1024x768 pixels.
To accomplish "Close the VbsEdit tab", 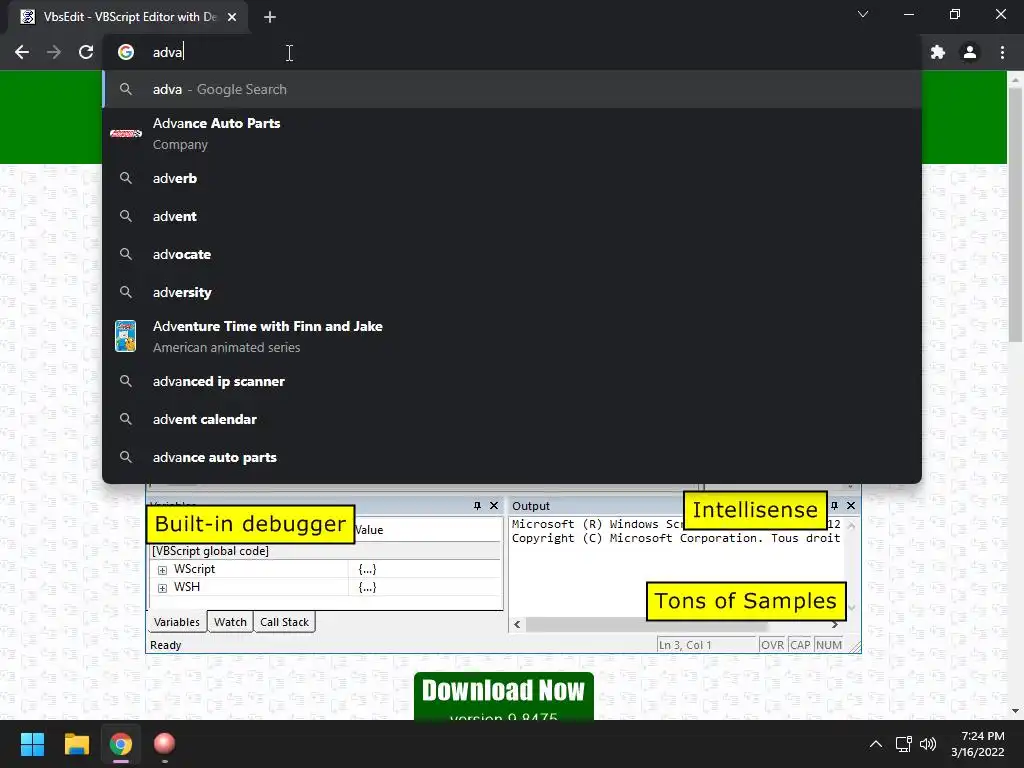I will 232,17.
